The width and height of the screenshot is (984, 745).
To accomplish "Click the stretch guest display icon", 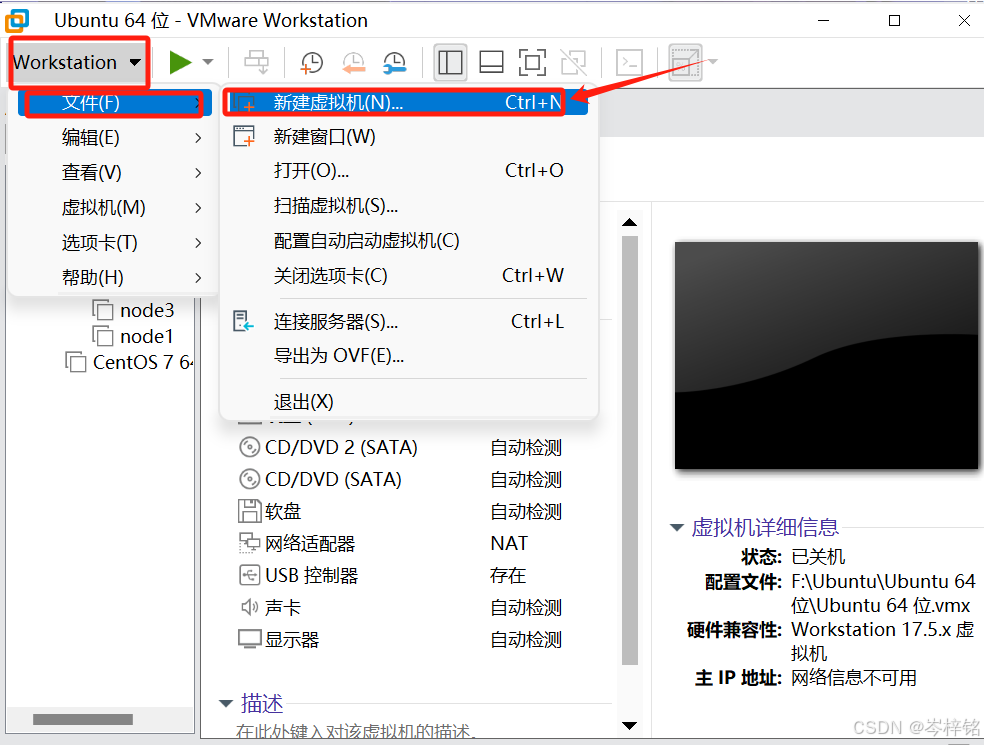I will click(x=685, y=62).
